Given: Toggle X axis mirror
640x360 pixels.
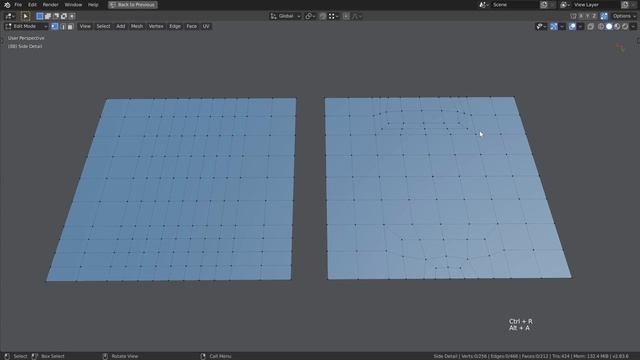Looking at the screenshot, I should coord(581,16).
